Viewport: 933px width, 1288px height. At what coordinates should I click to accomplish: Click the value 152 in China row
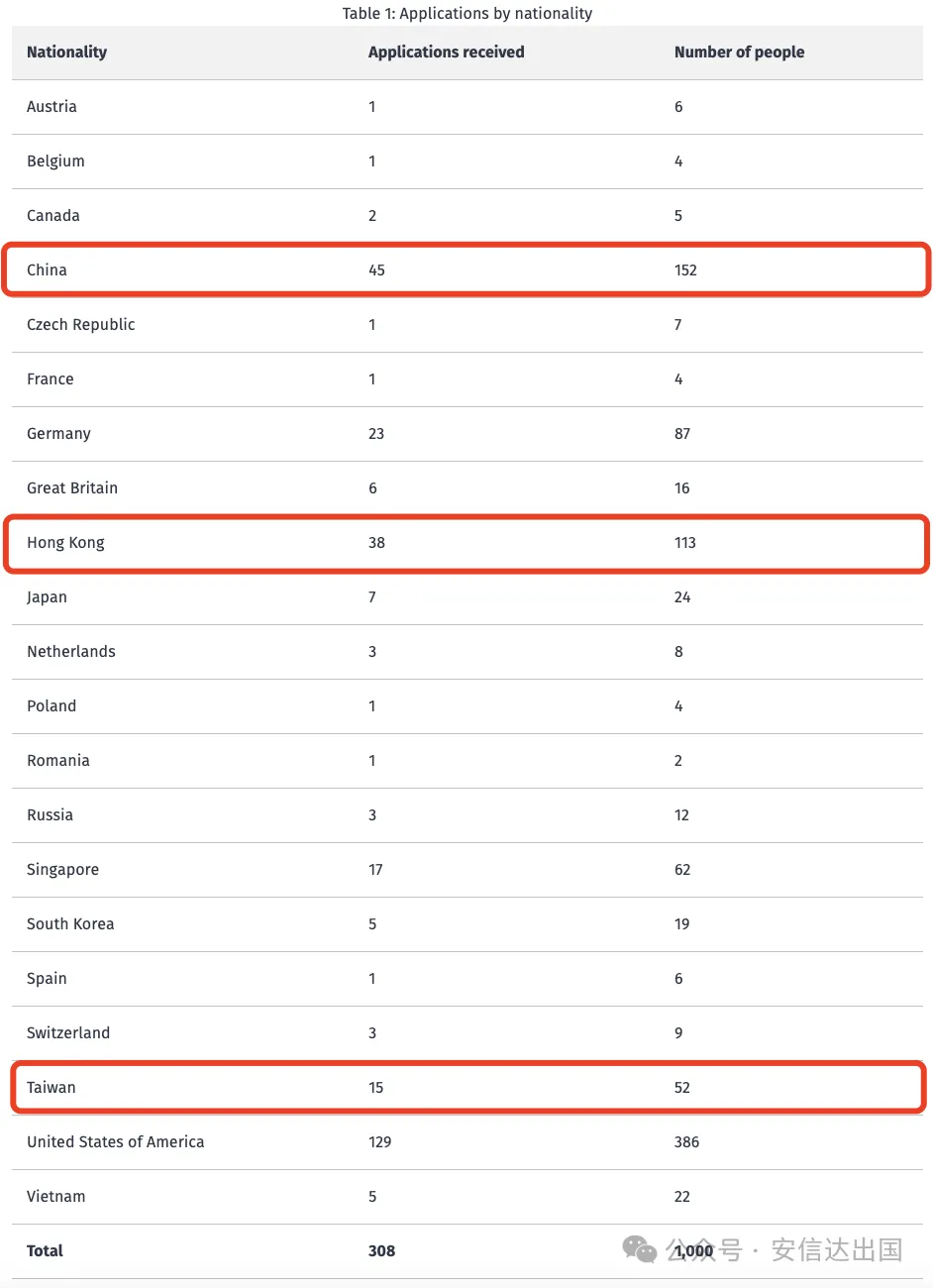(685, 269)
